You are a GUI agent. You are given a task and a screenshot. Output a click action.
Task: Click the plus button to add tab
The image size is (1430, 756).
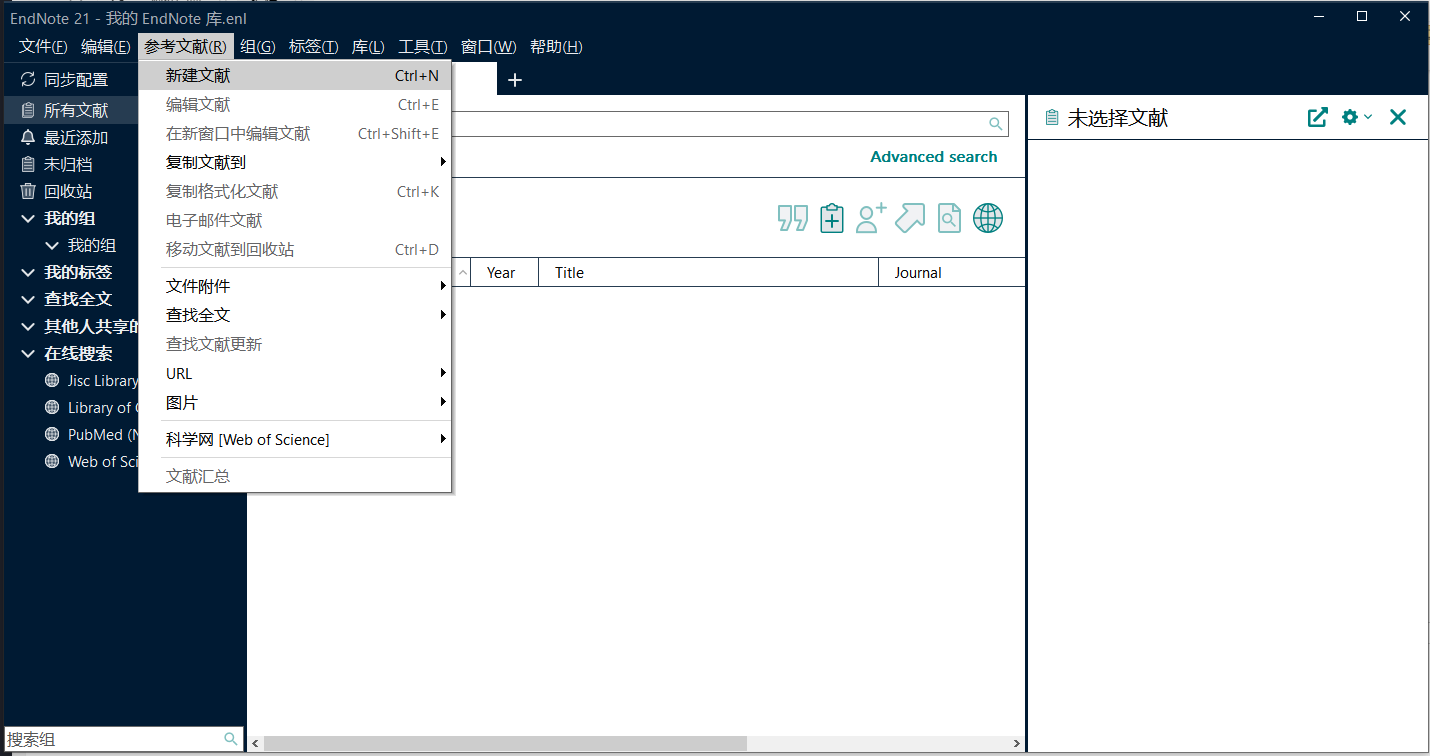[x=515, y=80]
